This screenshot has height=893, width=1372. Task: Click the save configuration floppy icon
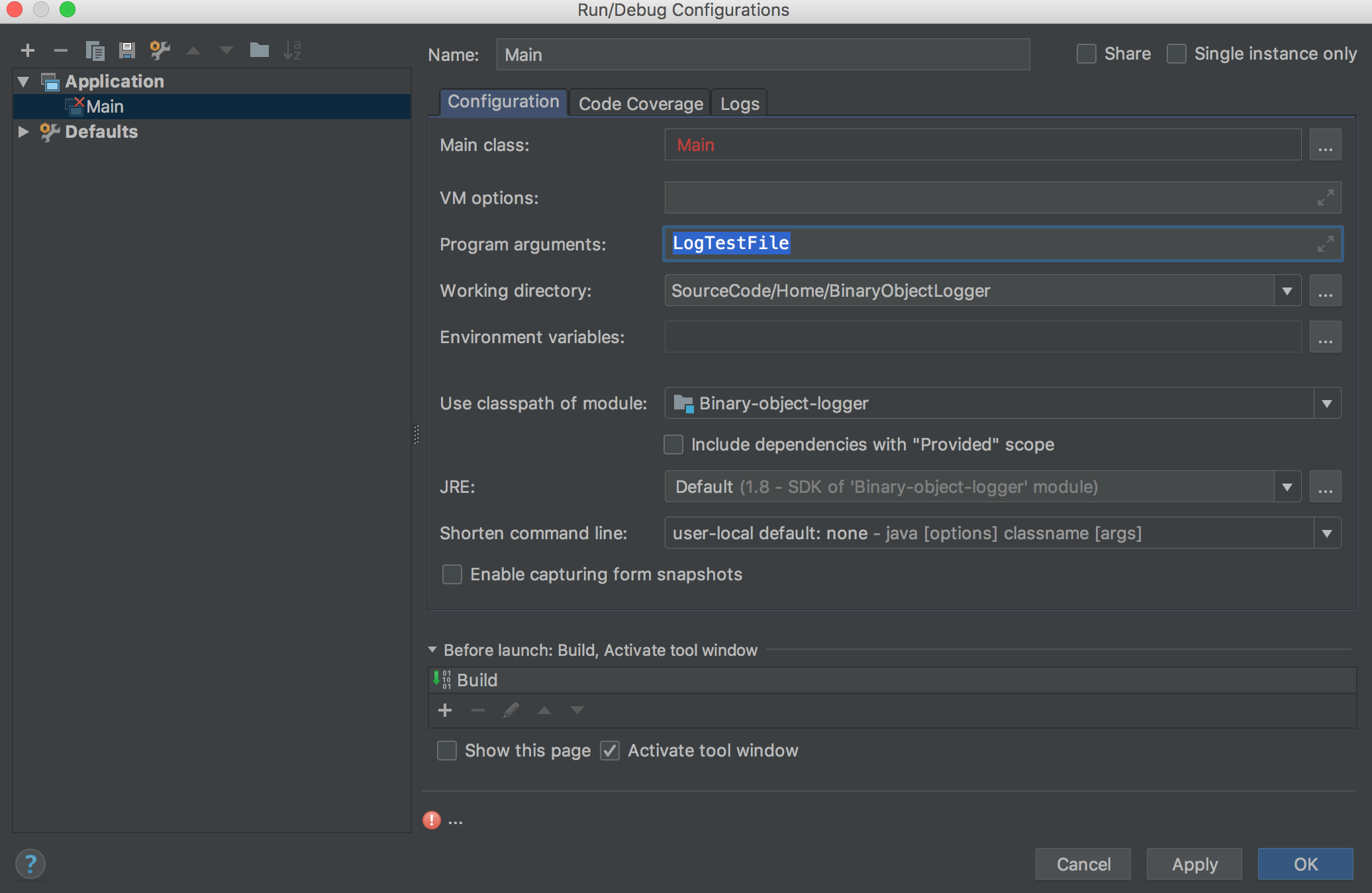pos(126,50)
